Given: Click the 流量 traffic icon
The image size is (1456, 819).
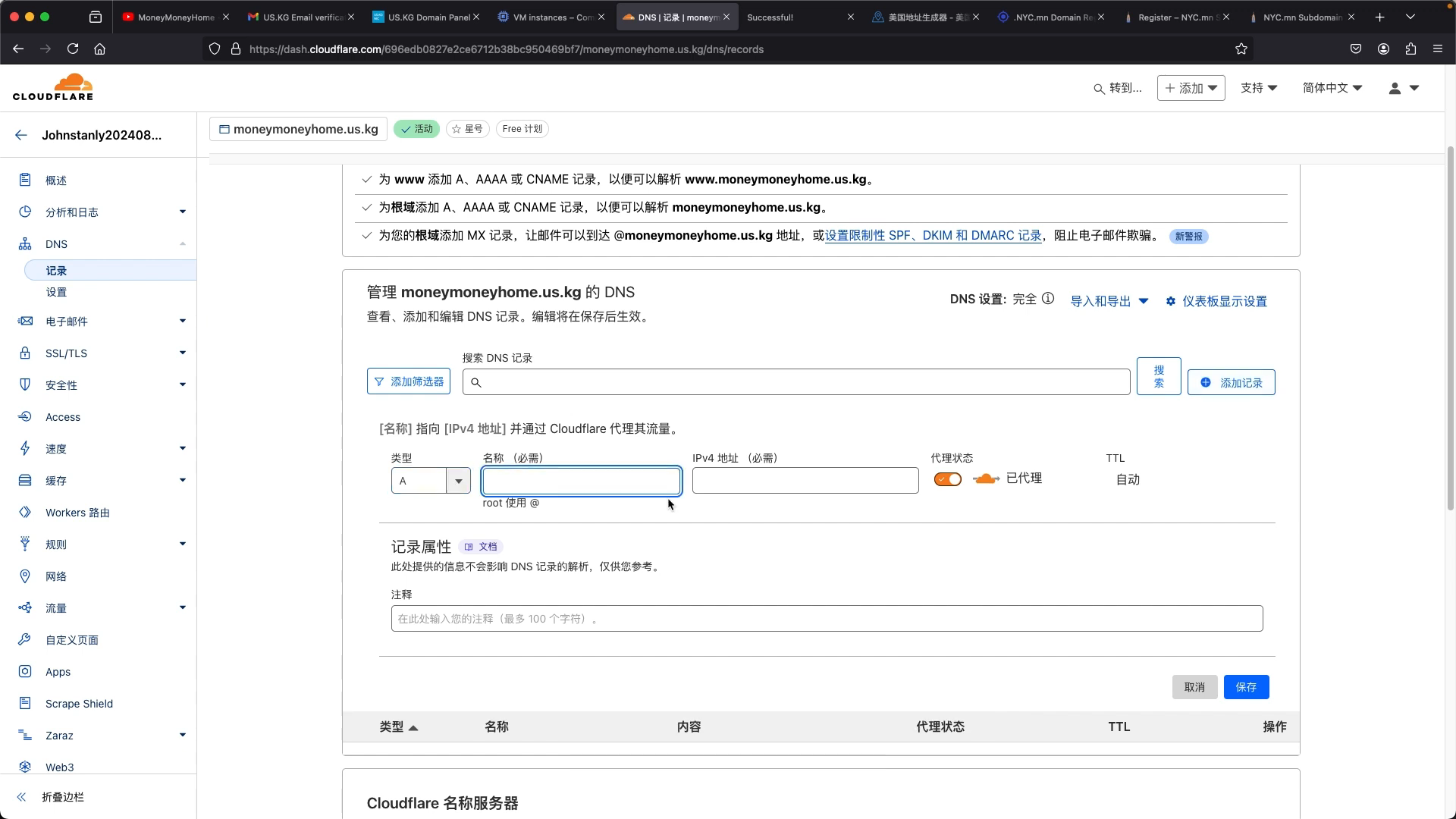Looking at the screenshot, I should click(25, 607).
